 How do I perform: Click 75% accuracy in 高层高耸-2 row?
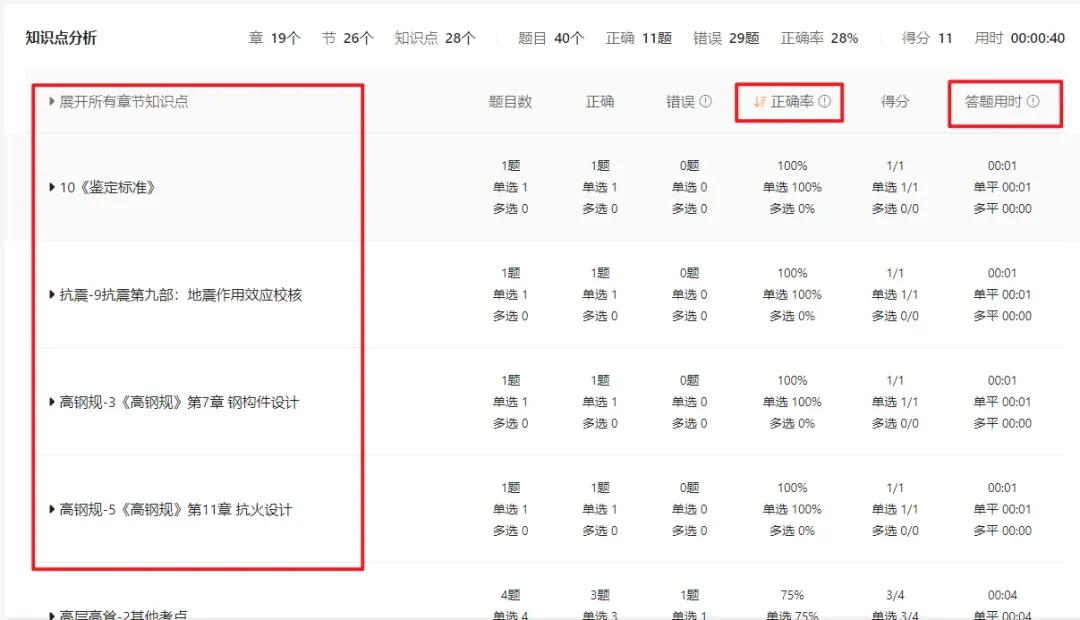point(792,595)
